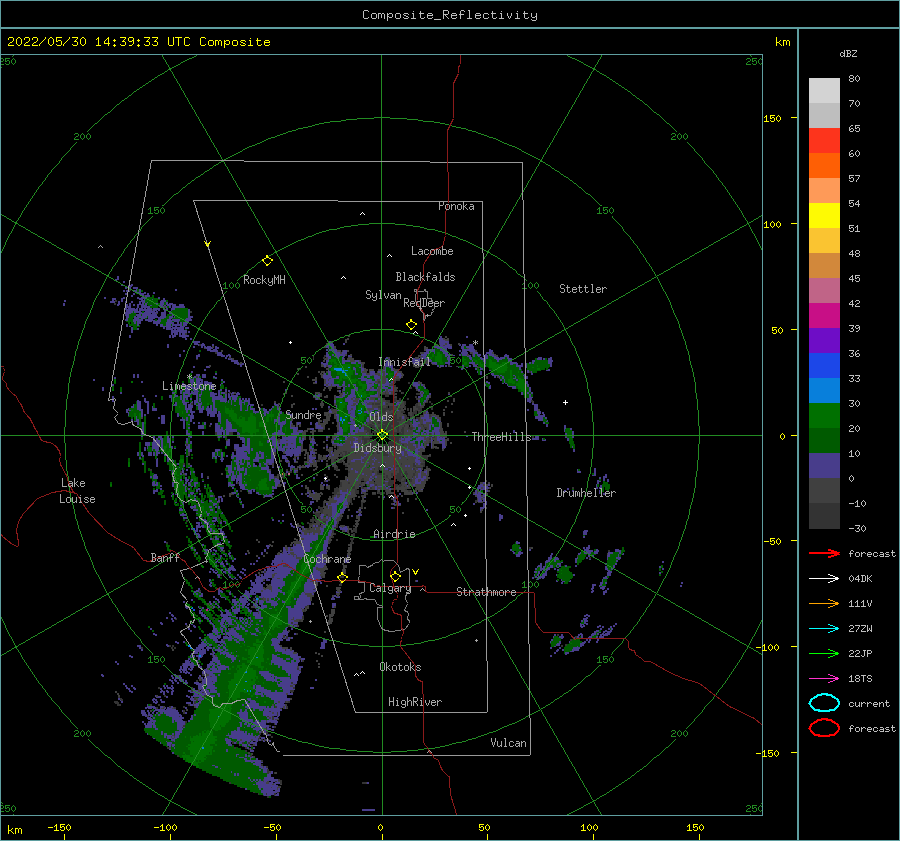Click the blue 33-36 dBZ swatch
Image resolution: width=900 pixels, height=841 pixels.
(x=824, y=366)
